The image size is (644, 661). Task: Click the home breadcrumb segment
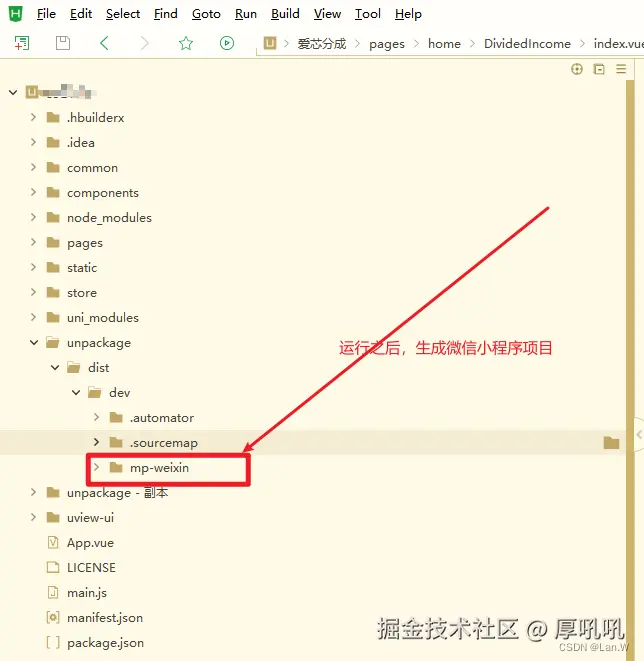[444, 43]
